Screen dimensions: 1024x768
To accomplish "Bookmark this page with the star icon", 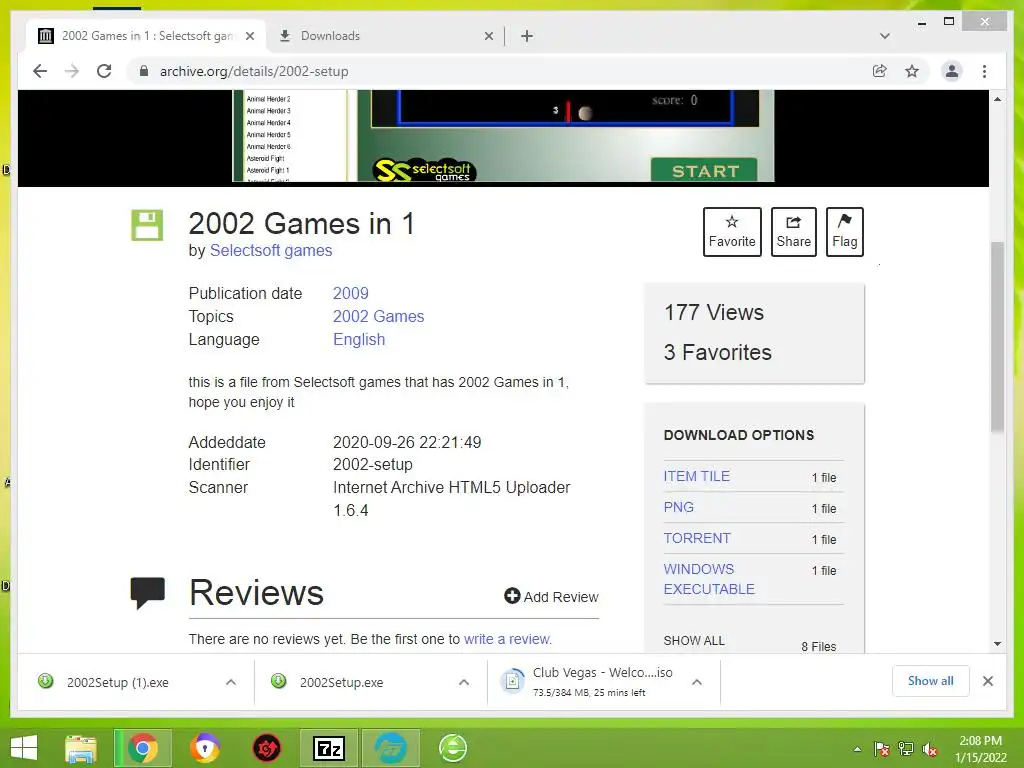I will tap(912, 71).
